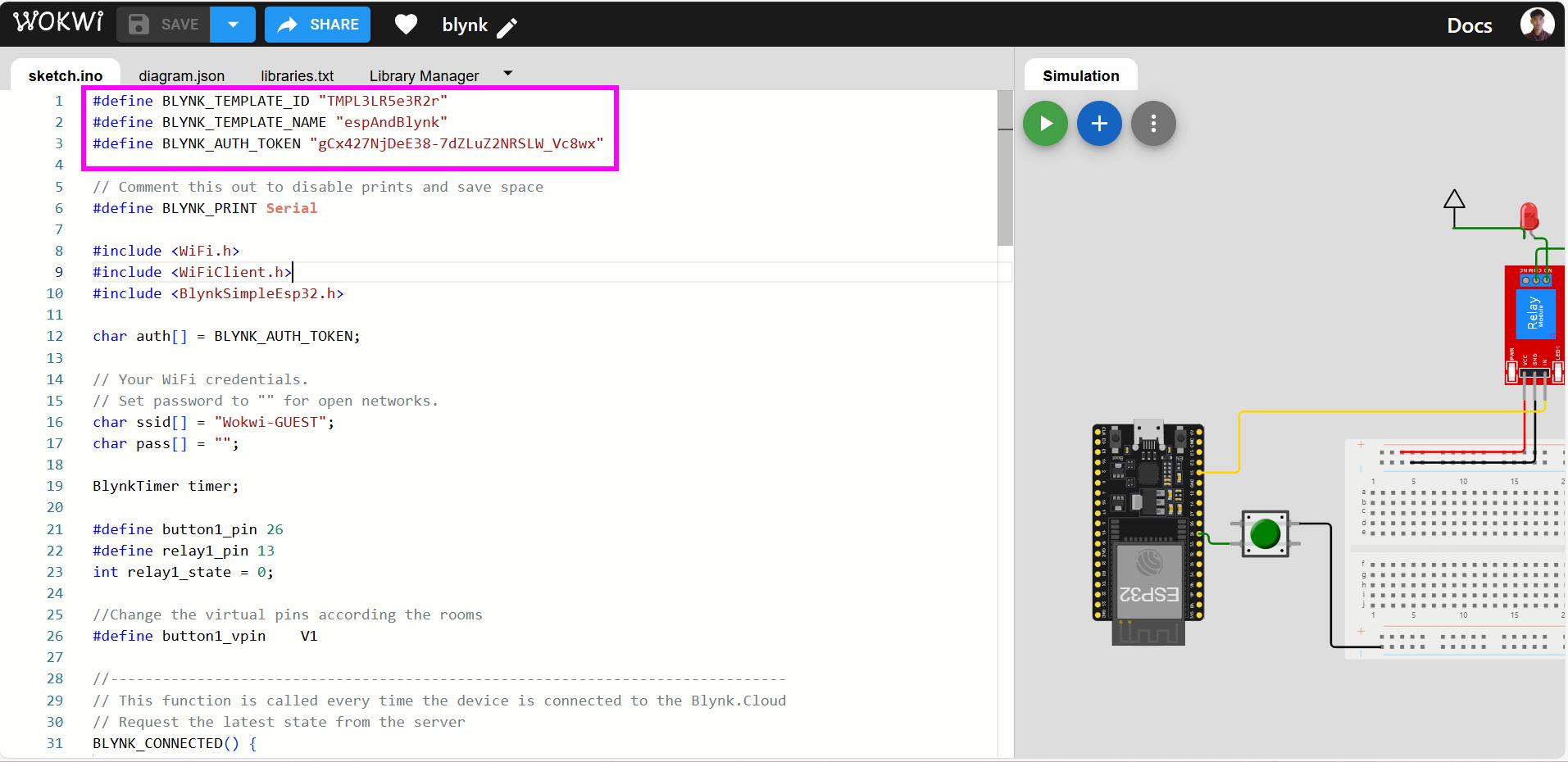Click line 6 BLYNK_PRINT Serial
Image resolution: width=1568 pixels, height=762 pixels.
click(205, 208)
